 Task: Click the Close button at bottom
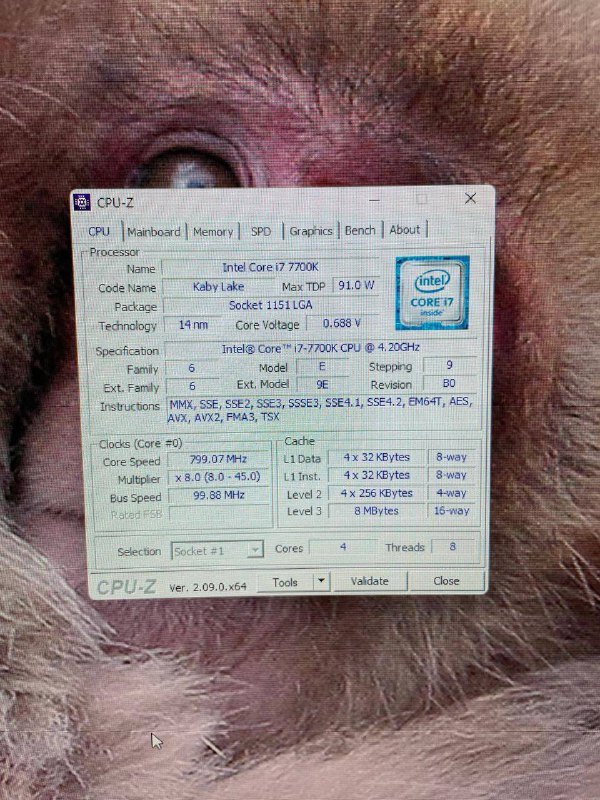(x=446, y=581)
